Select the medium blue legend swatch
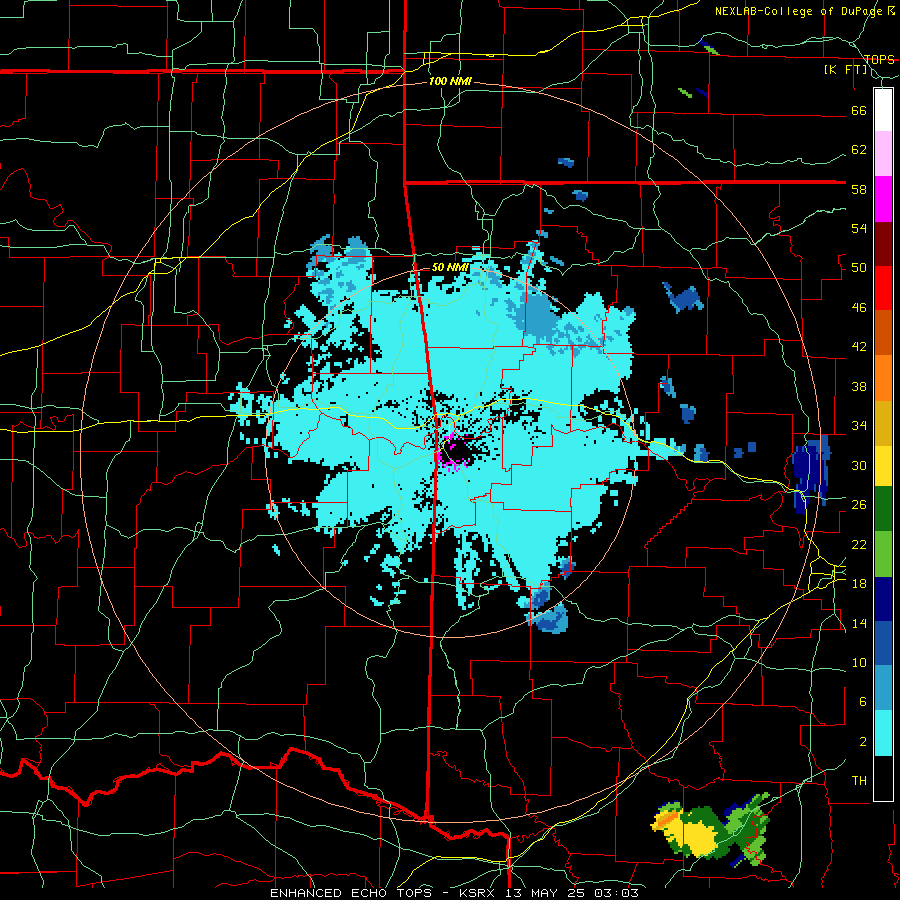Screen dimensions: 900x900 (x=883, y=644)
